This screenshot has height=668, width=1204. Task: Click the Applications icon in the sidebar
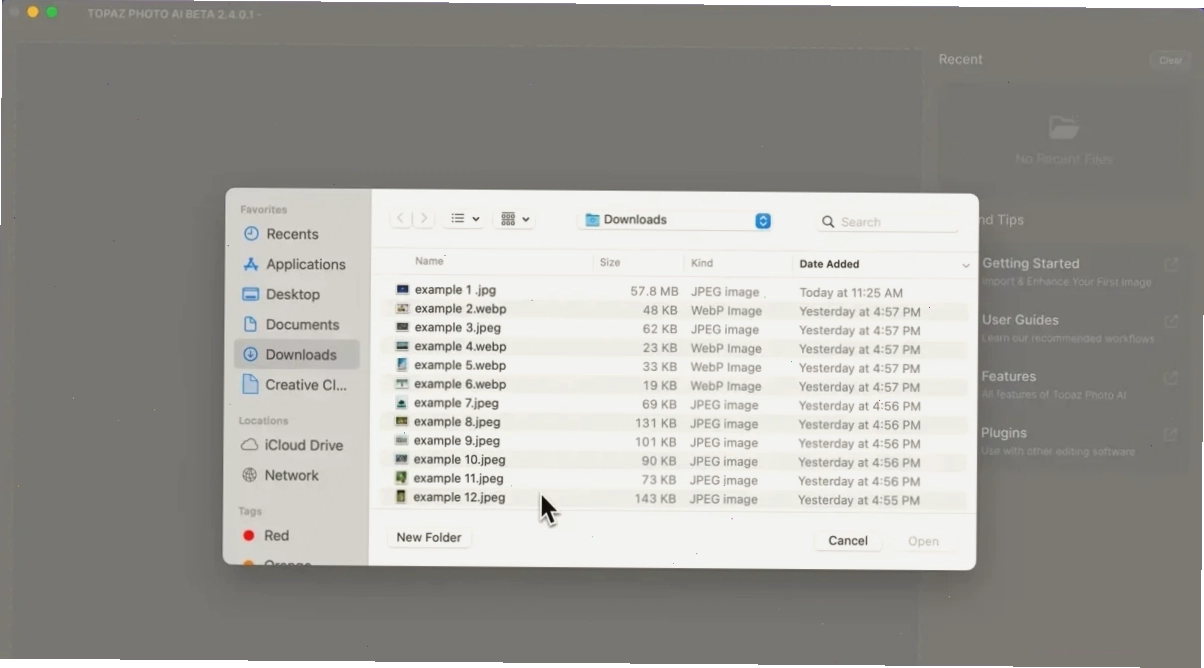251,264
